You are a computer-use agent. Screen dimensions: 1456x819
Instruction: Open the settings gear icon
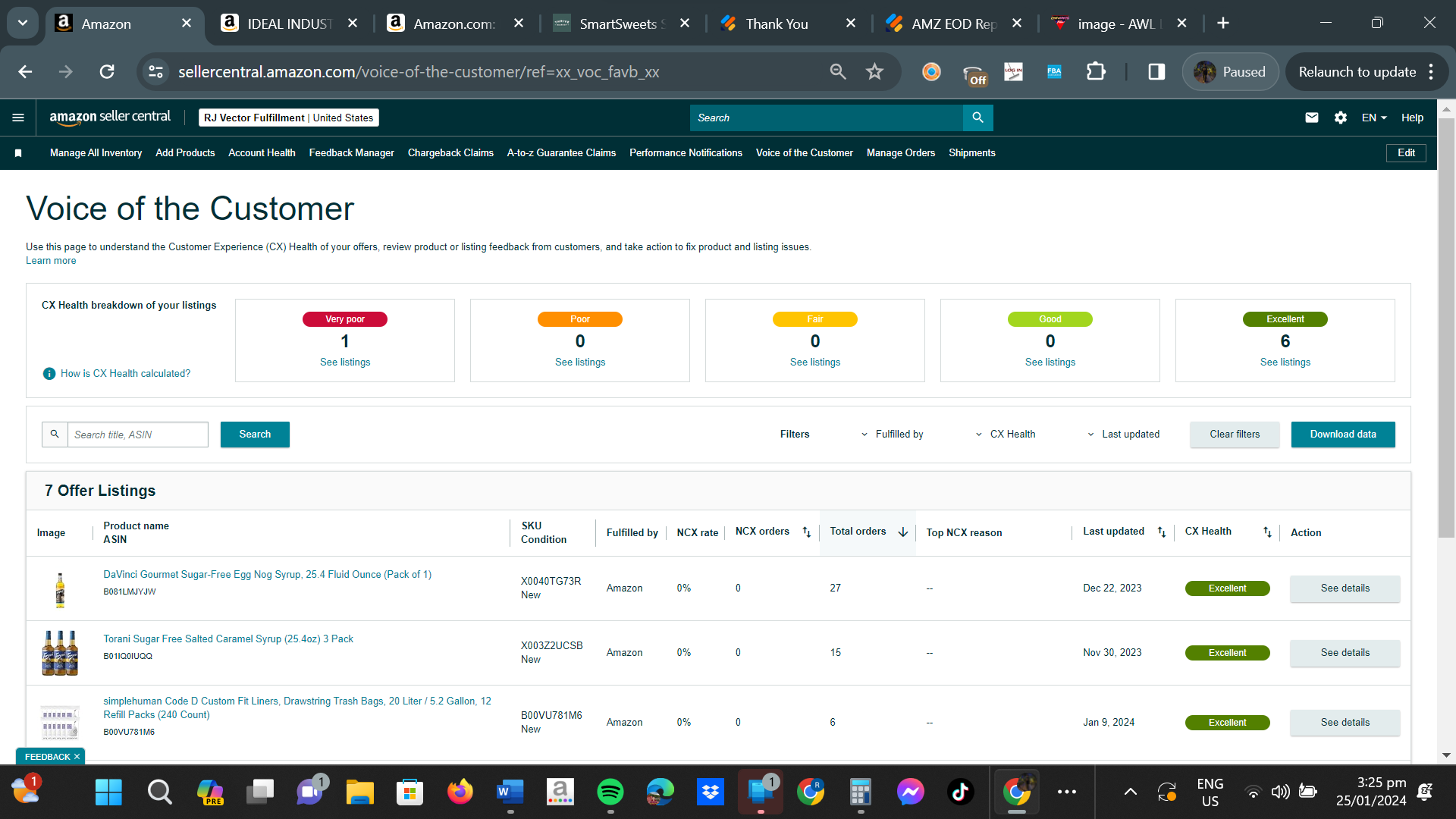(1341, 118)
